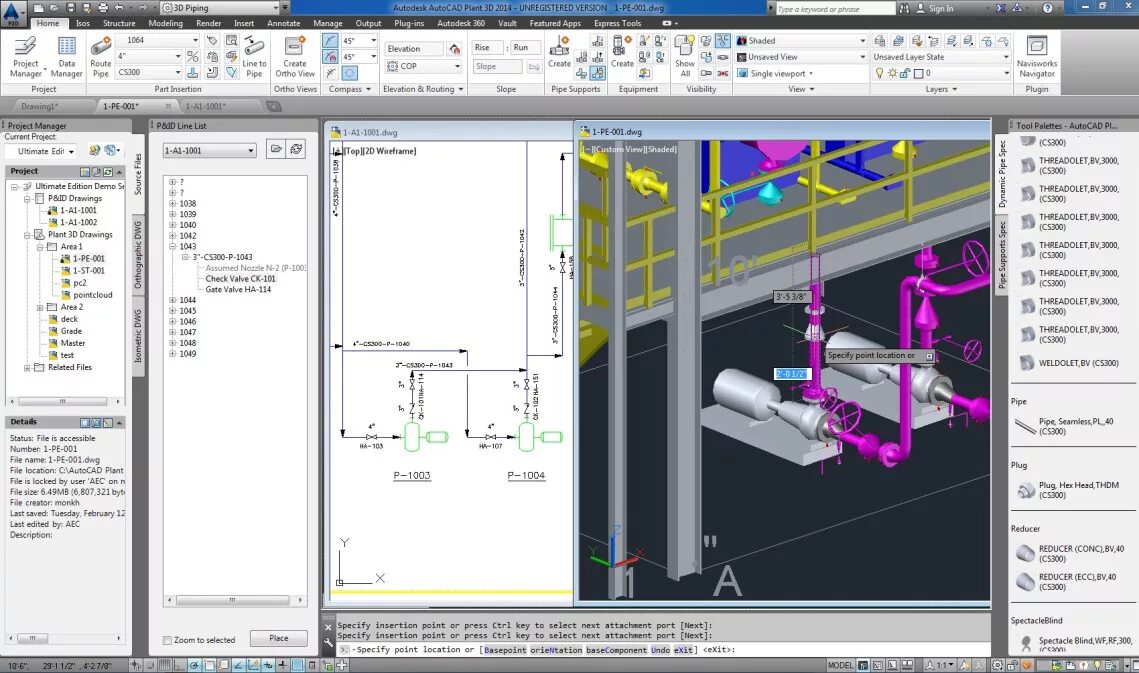
Task: Open the Data Manager tool
Action: tap(66, 57)
